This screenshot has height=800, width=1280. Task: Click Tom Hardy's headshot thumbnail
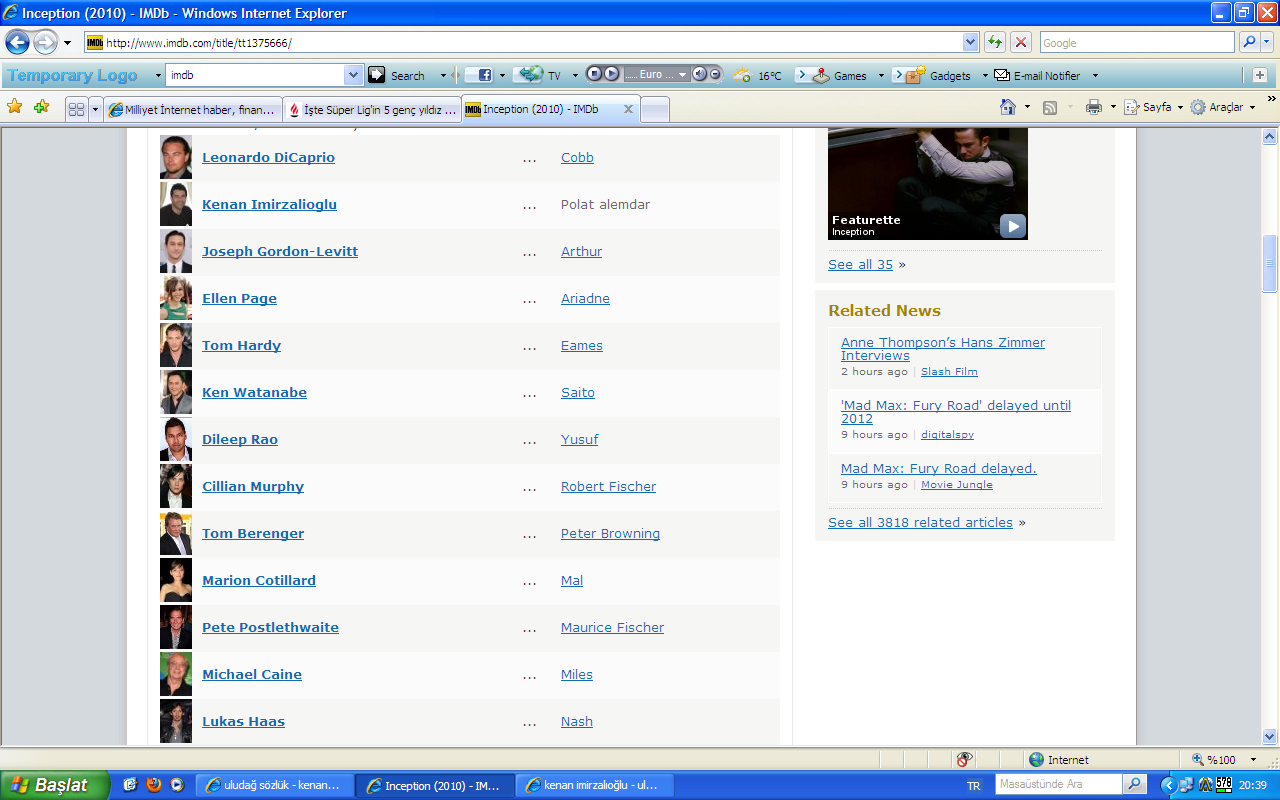pyautogui.click(x=176, y=345)
